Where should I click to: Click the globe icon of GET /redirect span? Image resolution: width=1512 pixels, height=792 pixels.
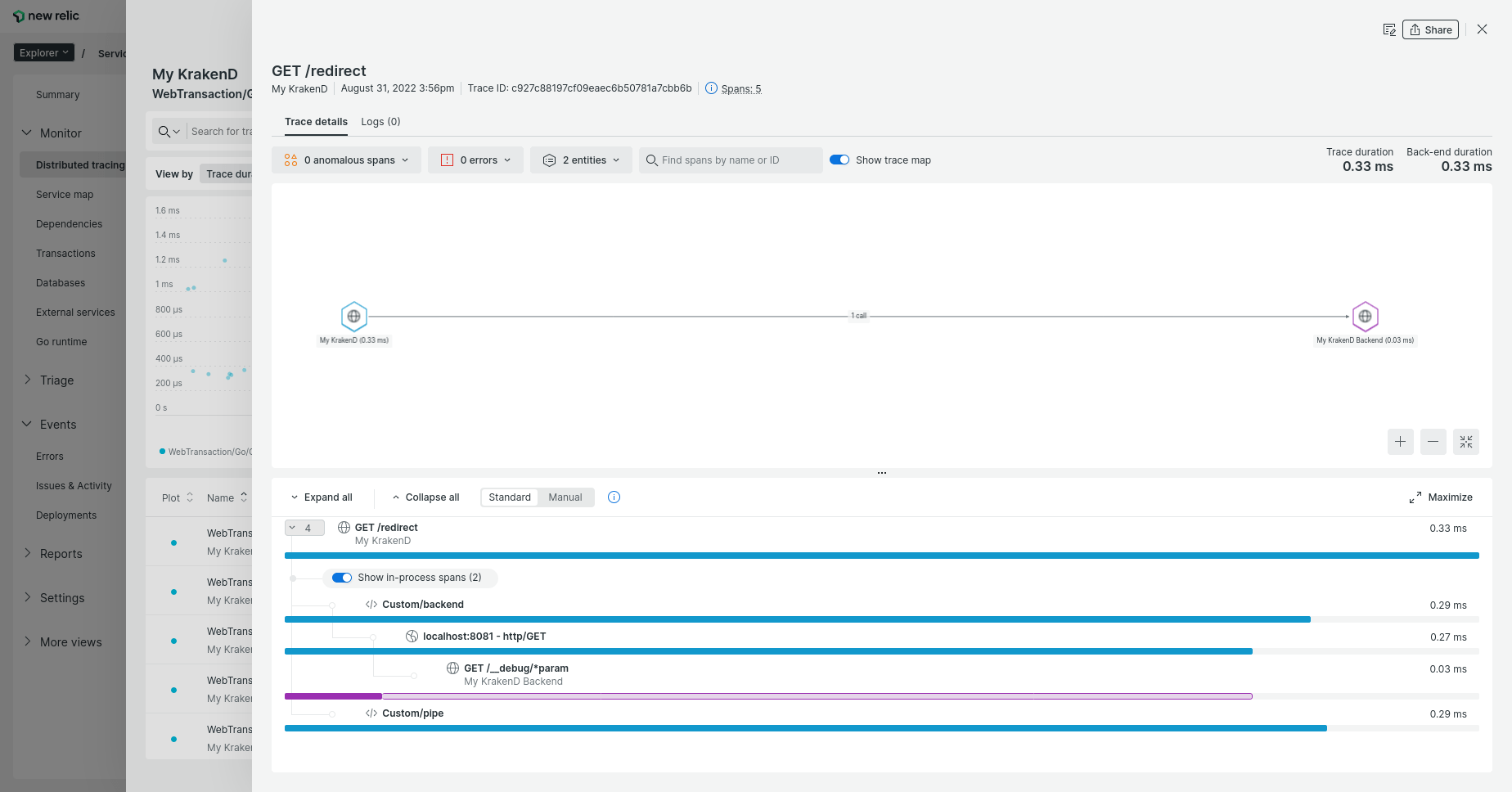point(344,528)
